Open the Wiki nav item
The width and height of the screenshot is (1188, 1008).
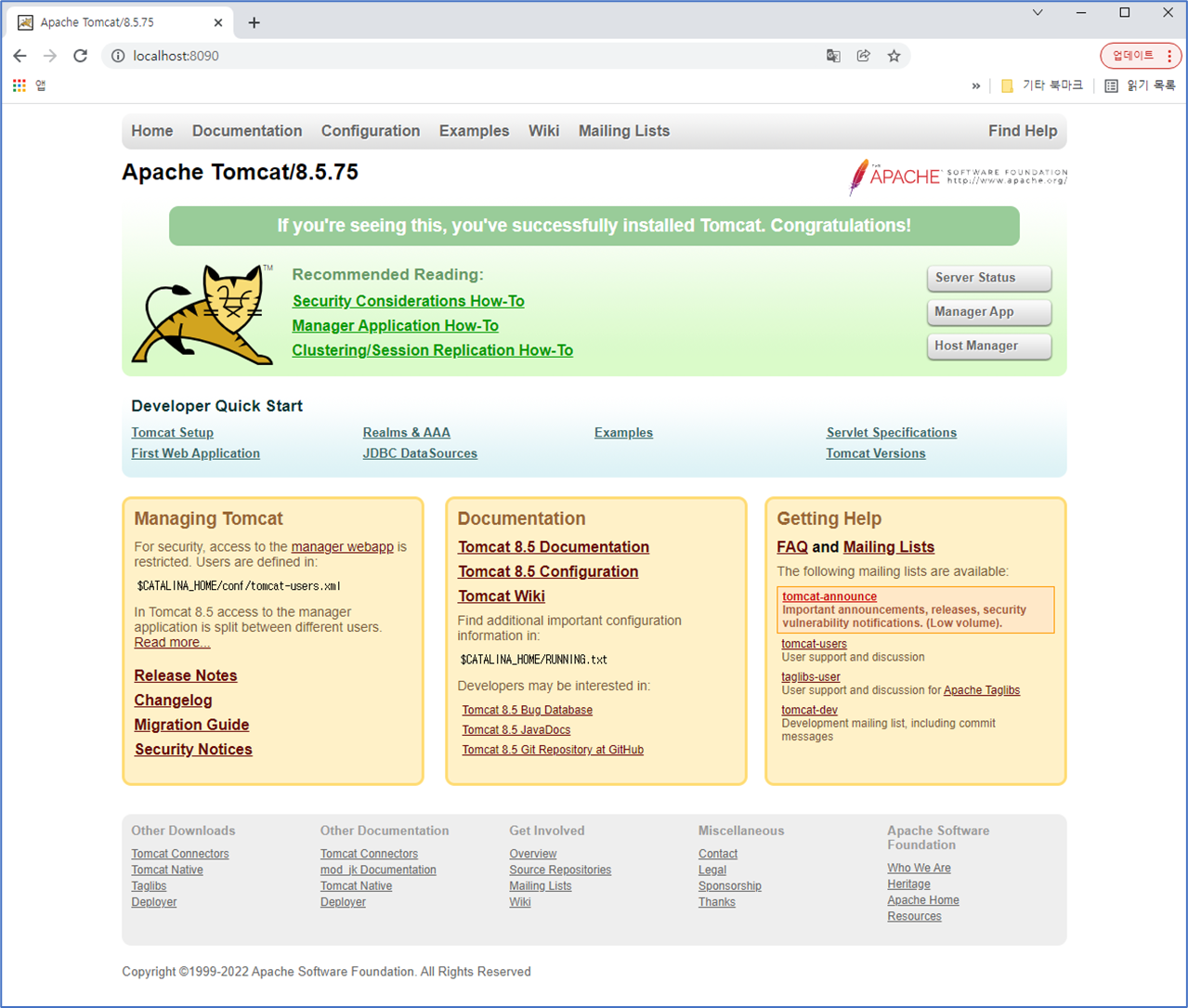coord(543,131)
